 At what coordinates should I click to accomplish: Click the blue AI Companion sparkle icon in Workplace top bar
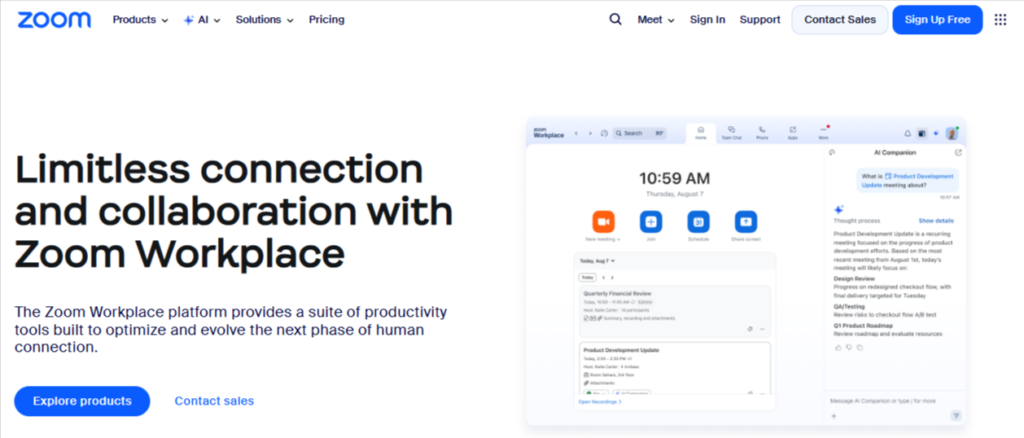936,133
